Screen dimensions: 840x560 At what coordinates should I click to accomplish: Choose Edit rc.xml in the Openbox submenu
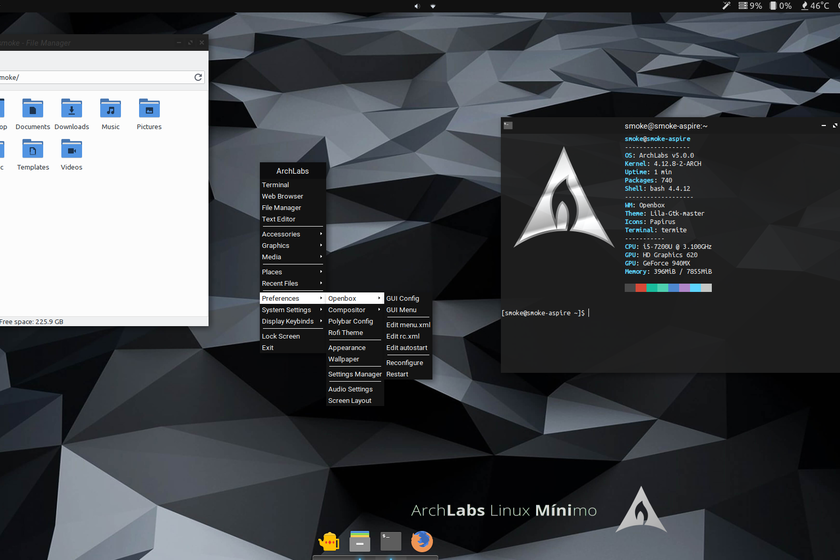click(x=408, y=336)
